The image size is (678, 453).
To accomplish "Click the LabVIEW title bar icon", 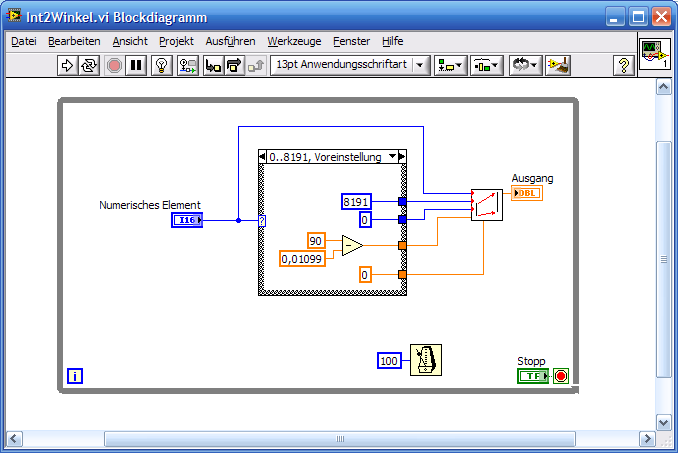I will coord(14,16).
